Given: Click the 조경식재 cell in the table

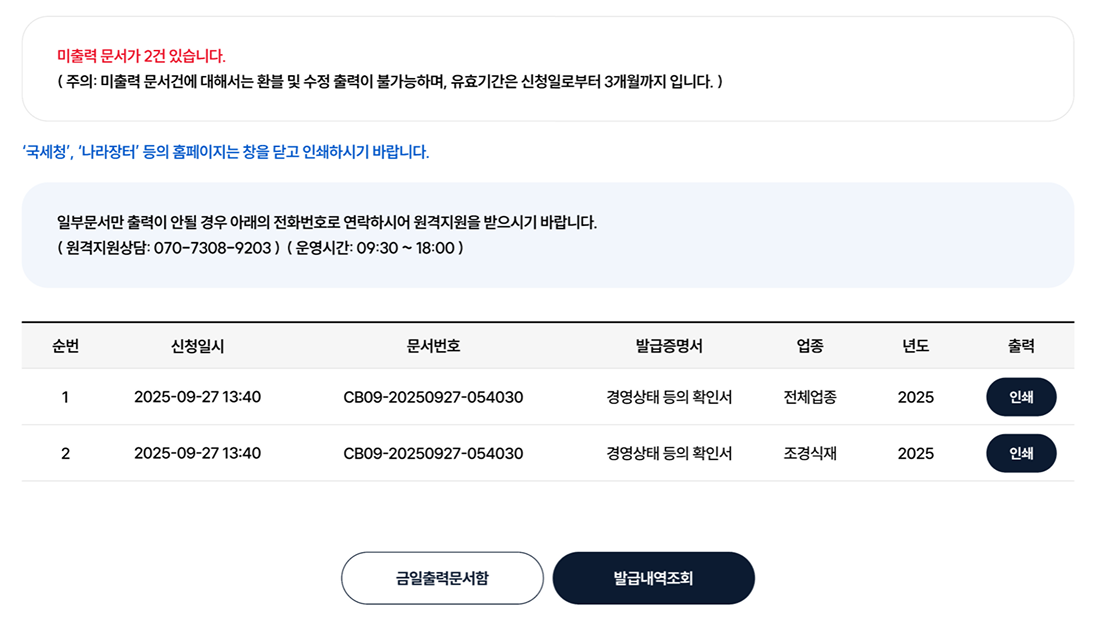Looking at the screenshot, I should pyautogui.click(x=810, y=453).
